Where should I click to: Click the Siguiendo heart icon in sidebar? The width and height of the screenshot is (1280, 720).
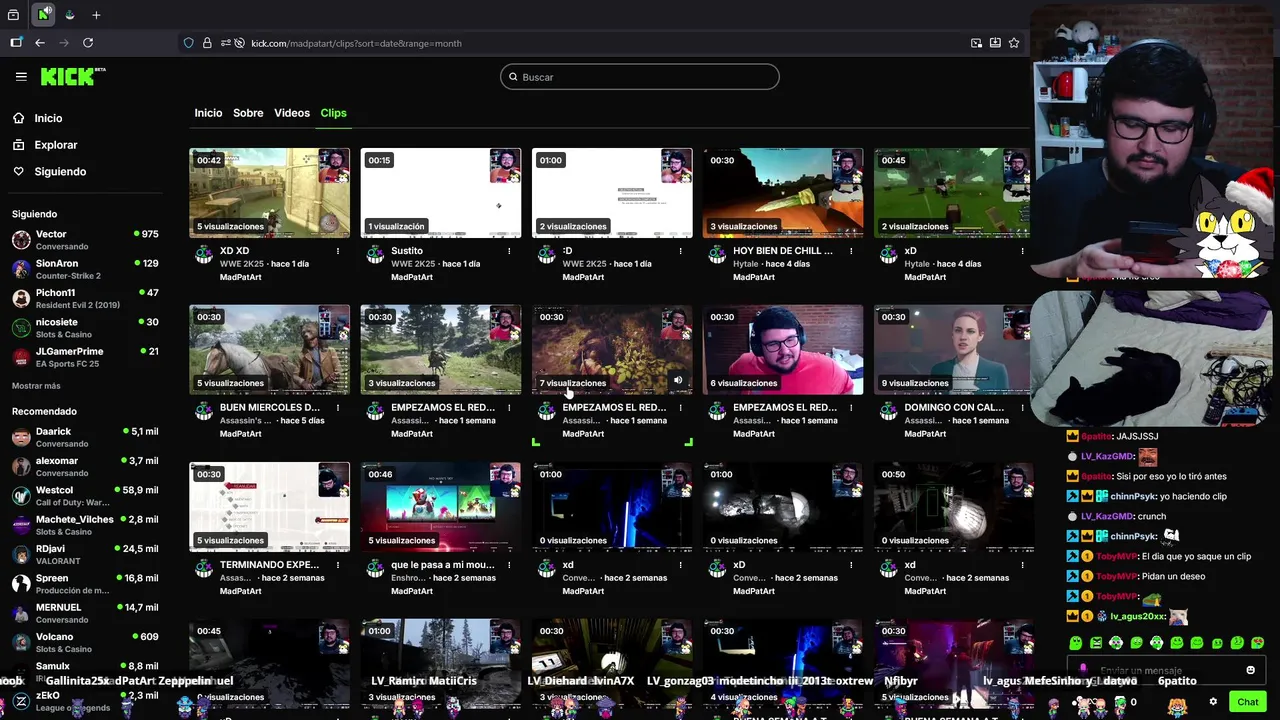[x=18, y=172]
